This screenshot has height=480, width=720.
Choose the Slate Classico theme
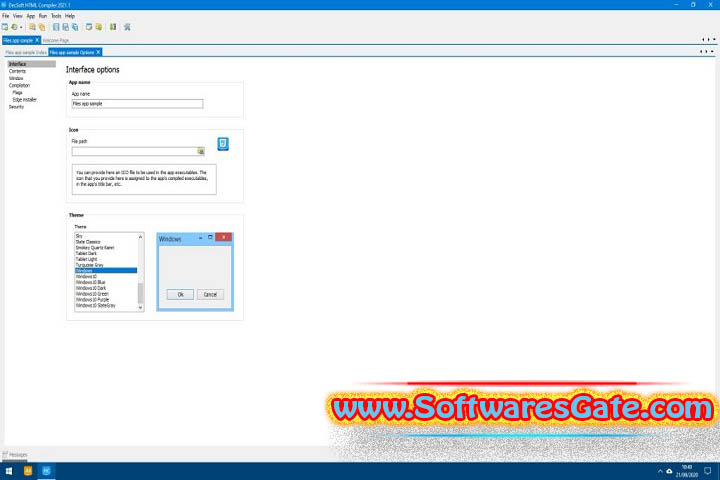(106, 242)
